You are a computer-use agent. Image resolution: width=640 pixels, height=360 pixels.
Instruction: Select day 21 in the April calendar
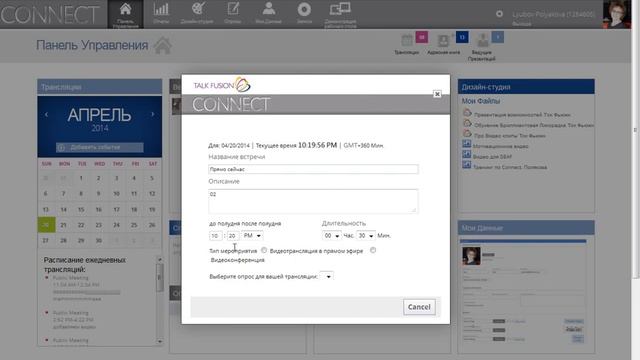tap(63, 225)
